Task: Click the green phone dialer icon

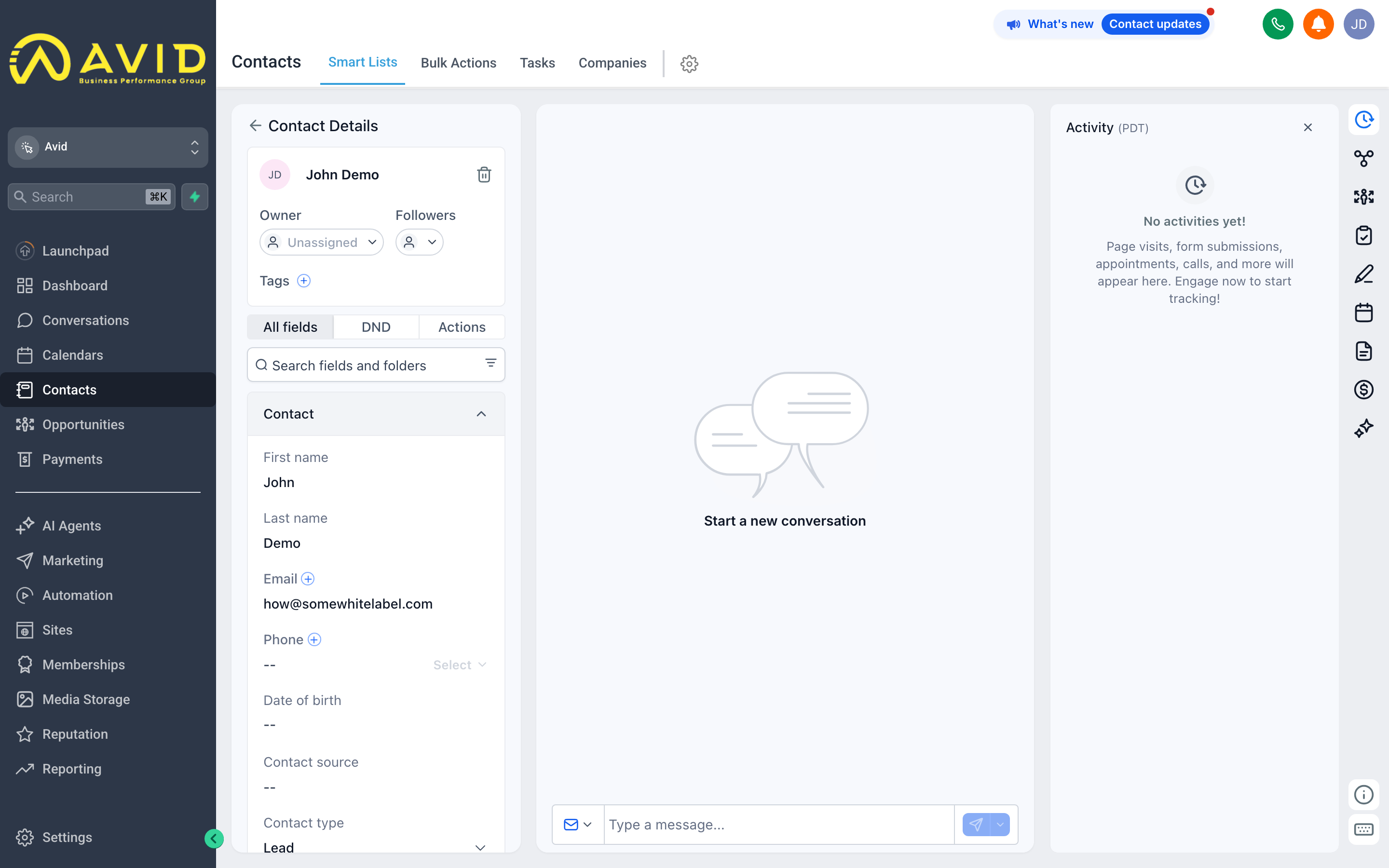Action: click(1278, 24)
